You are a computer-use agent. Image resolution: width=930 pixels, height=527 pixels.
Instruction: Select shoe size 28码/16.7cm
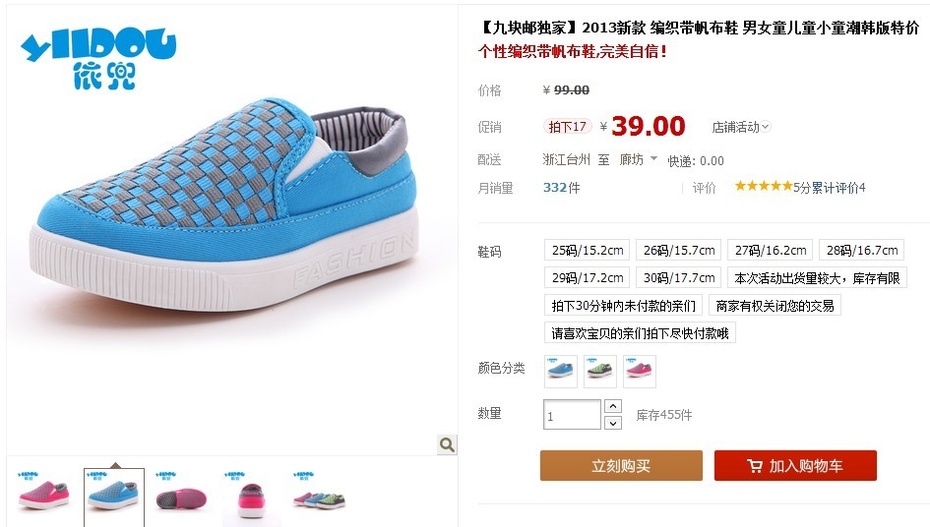pyautogui.click(x=862, y=250)
